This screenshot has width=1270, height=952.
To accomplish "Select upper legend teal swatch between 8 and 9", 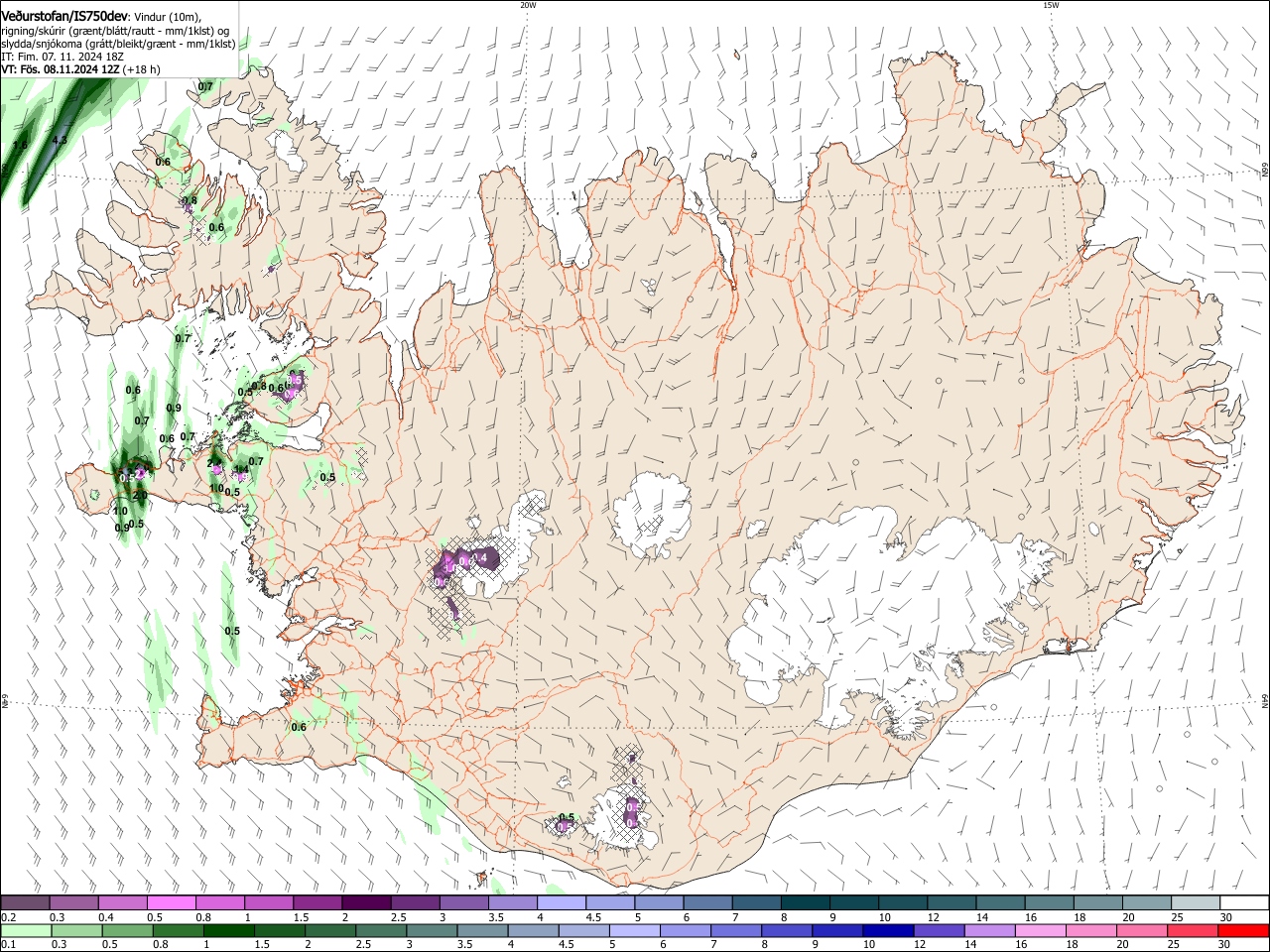I will (x=806, y=902).
